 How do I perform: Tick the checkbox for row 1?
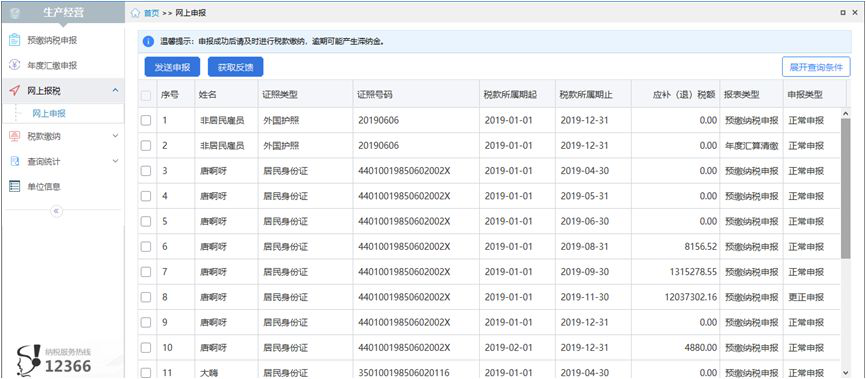point(146,120)
